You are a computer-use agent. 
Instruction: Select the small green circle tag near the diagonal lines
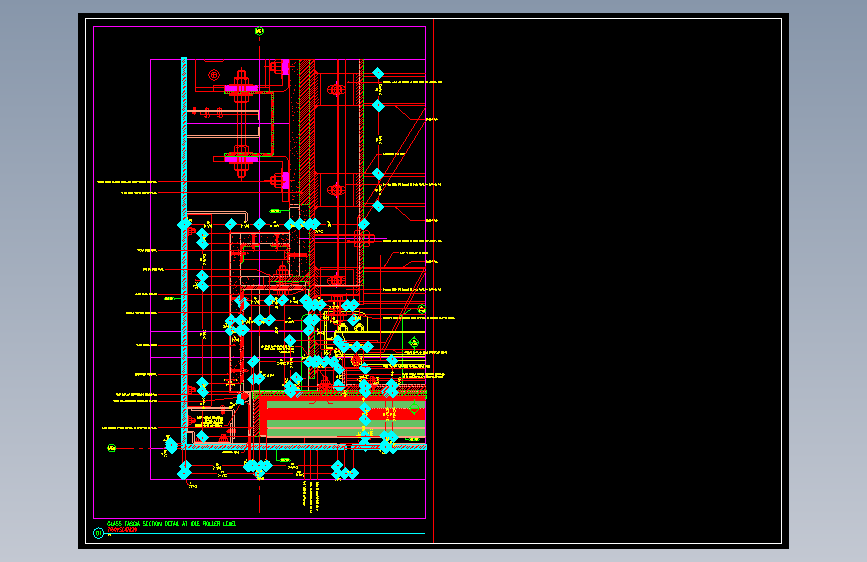pyautogui.click(x=422, y=309)
